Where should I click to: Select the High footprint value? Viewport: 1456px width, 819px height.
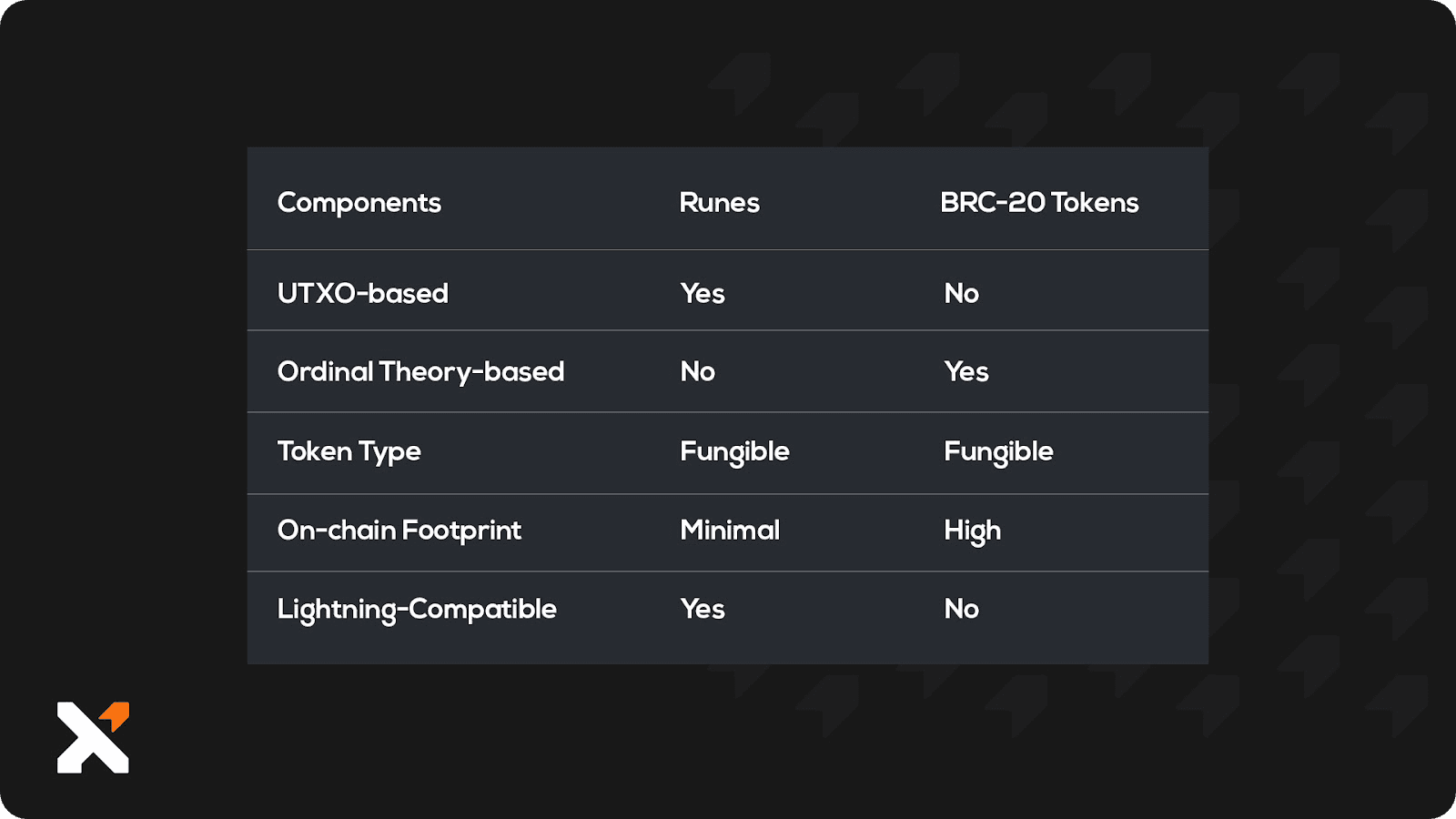point(972,531)
